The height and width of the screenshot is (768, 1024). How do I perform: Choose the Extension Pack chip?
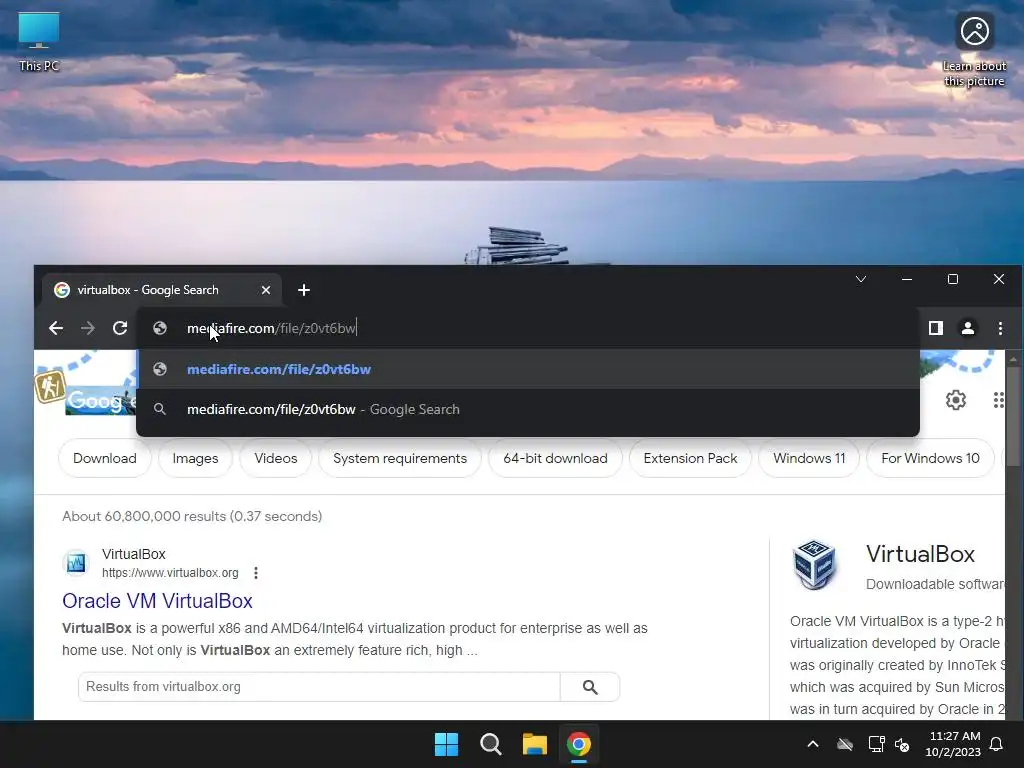point(690,458)
